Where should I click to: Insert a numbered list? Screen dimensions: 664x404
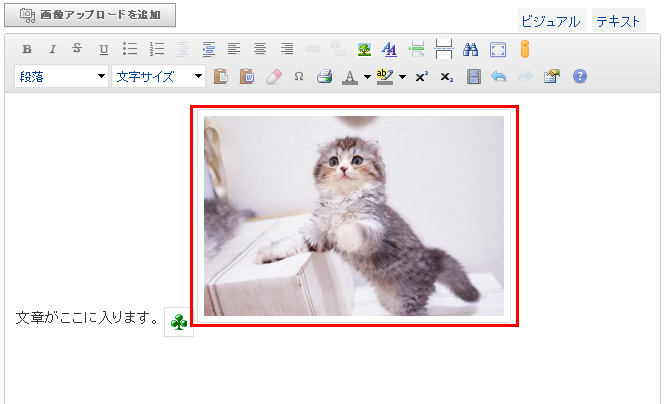(157, 49)
